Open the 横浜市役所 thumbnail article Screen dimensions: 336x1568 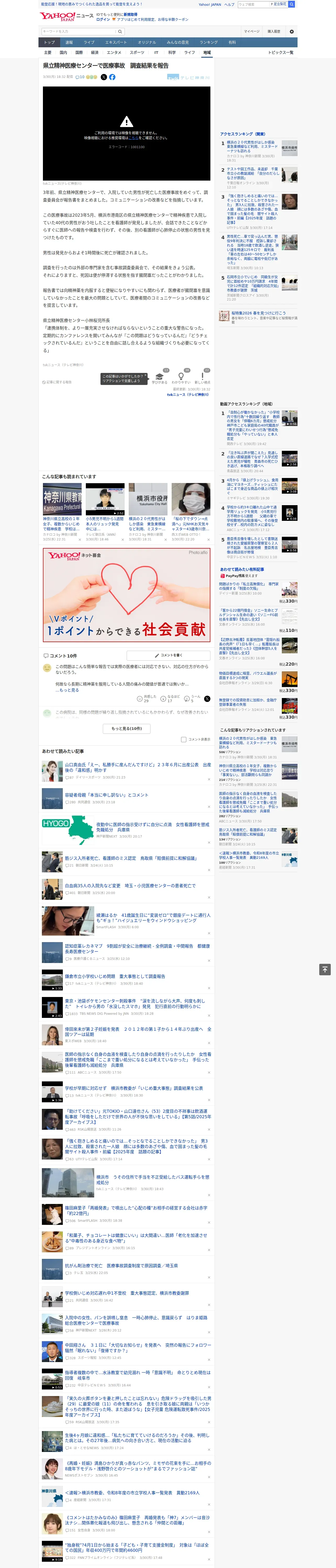(x=148, y=499)
